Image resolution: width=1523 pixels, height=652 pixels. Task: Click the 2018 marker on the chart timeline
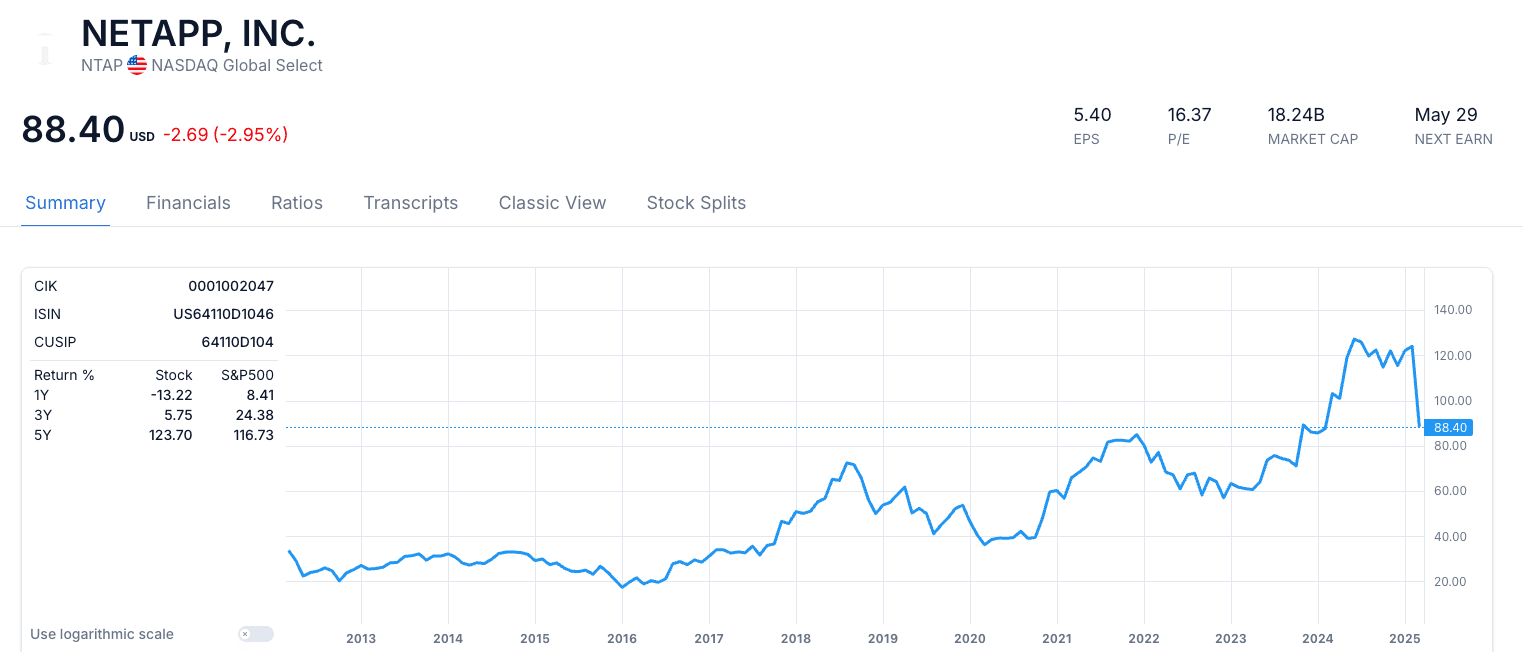point(796,638)
